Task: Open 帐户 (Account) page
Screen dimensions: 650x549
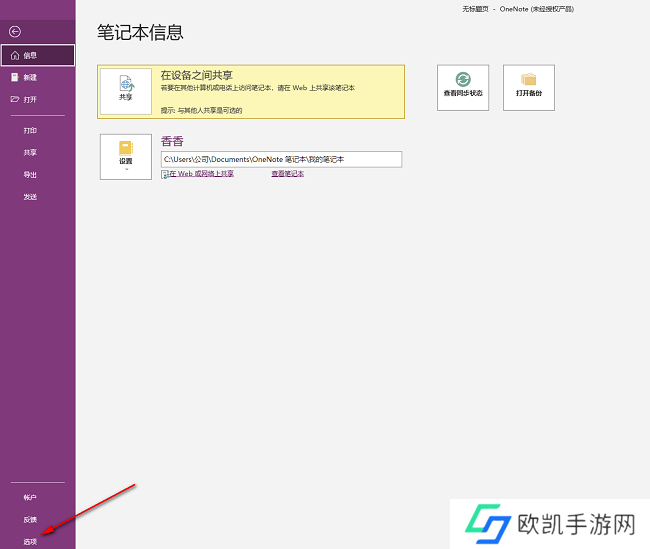Action: coord(30,497)
